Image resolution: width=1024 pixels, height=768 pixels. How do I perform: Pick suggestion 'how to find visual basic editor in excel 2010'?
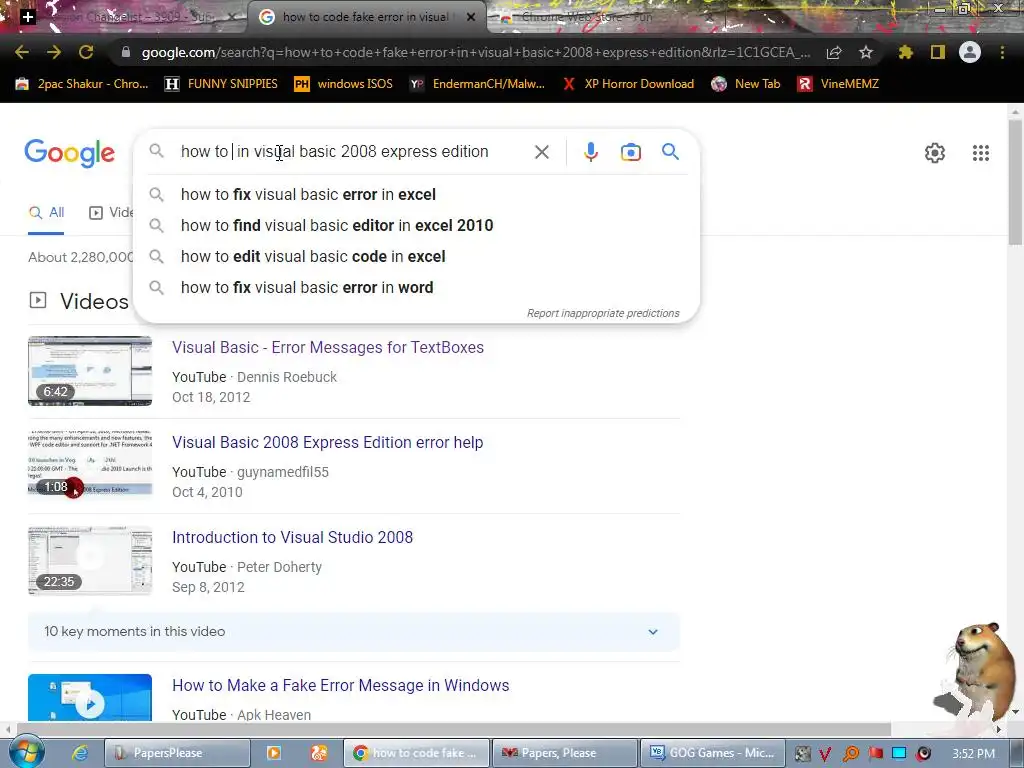point(417,225)
